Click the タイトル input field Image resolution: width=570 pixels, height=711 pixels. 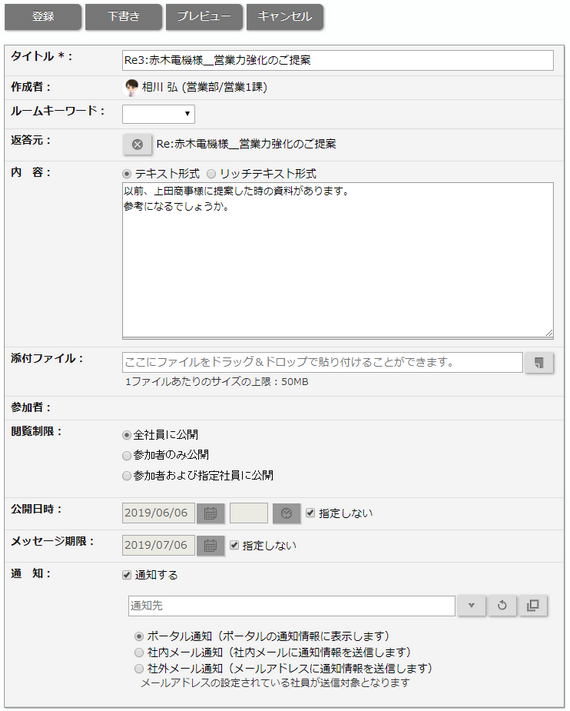(337, 60)
